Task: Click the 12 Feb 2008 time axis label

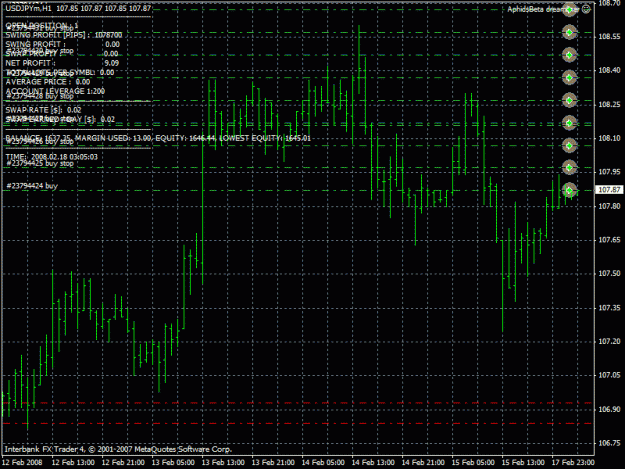Action: click(x=22, y=463)
